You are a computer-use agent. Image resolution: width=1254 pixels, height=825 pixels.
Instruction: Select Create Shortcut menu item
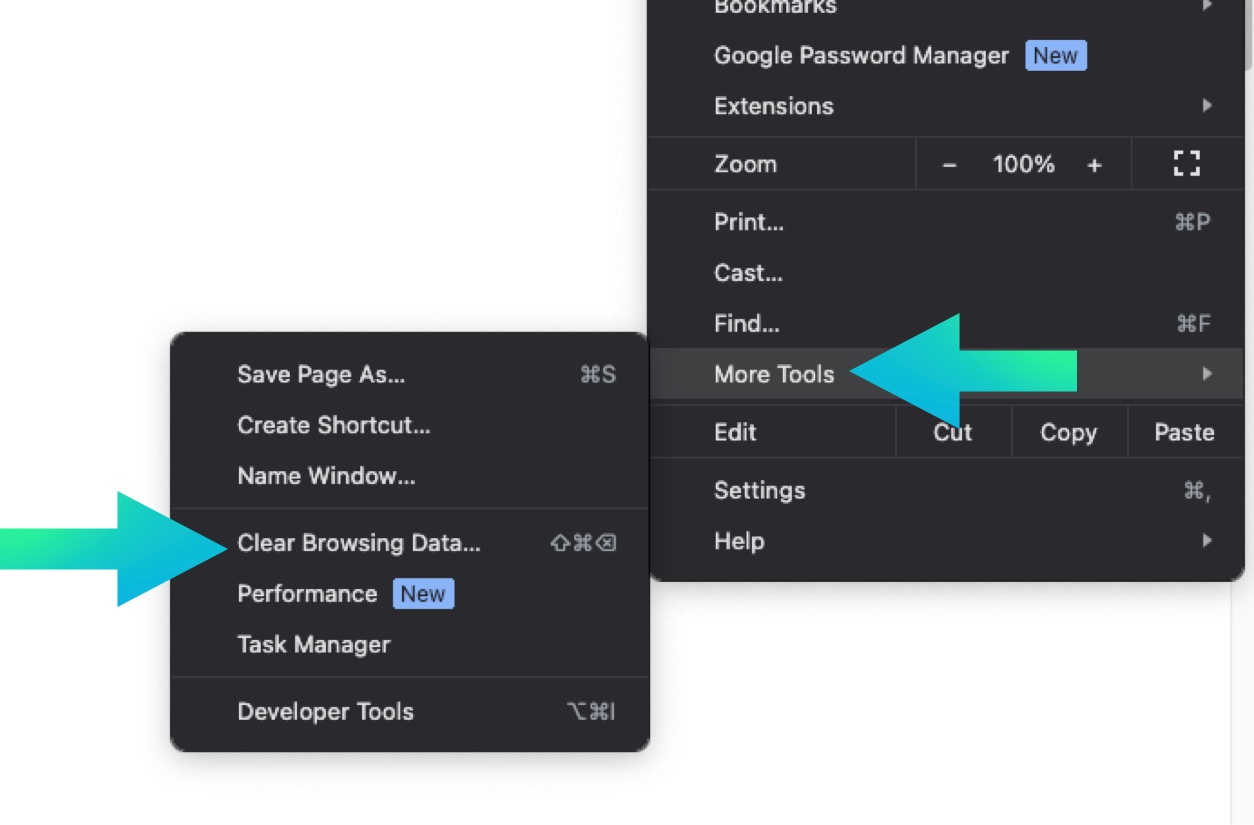[x=333, y=425]
